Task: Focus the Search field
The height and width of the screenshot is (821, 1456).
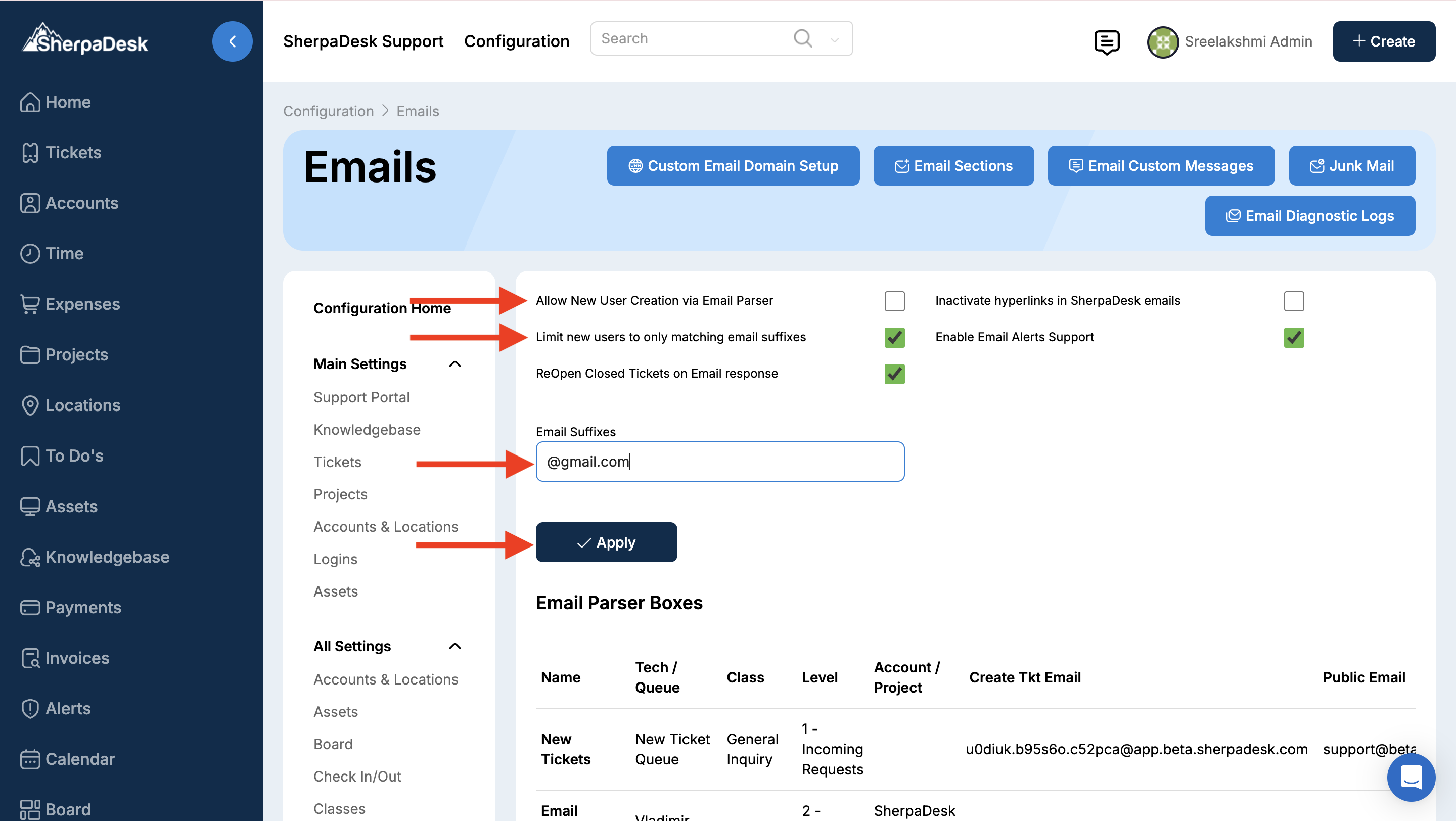Action: pyautogui.click(x=720, y=38)
